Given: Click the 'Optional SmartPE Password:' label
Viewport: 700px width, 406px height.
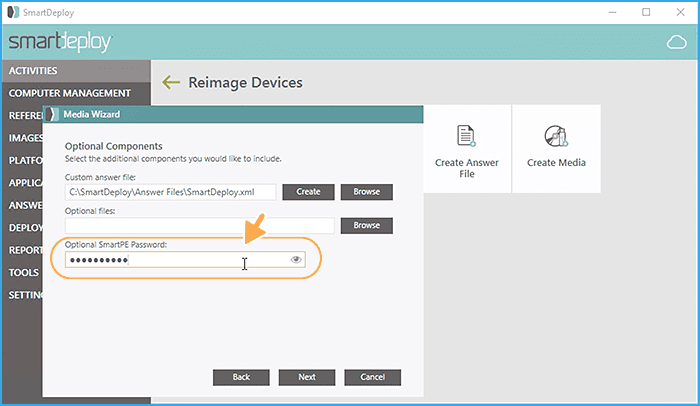Looking at the screenshot, I should [116, 244].
